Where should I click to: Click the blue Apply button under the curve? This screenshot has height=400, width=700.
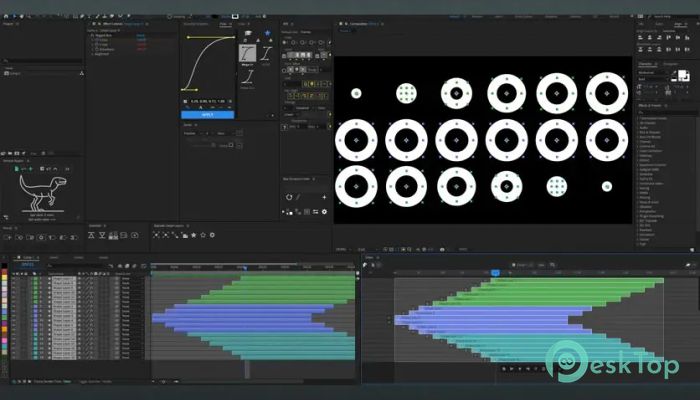[x=208, y=115]
